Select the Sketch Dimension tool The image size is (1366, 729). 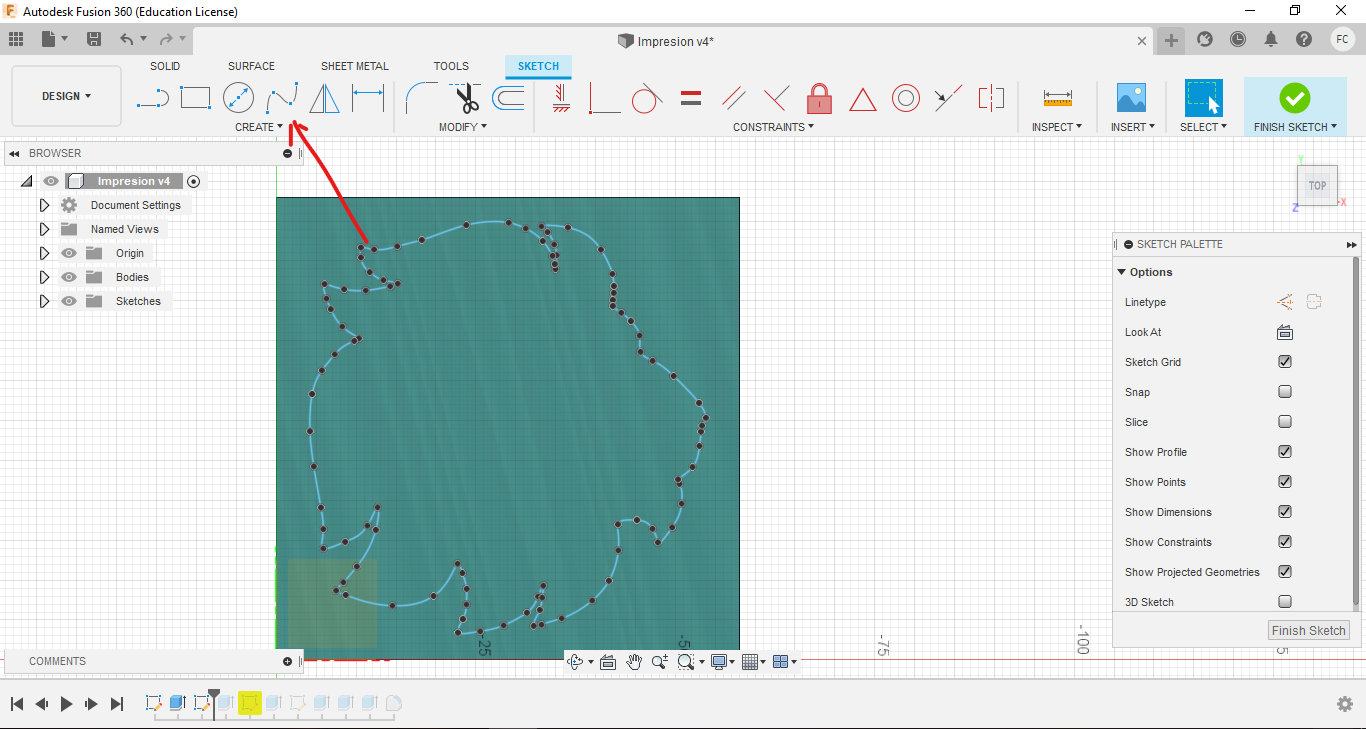pyautogui.click(x=368, y=97)
